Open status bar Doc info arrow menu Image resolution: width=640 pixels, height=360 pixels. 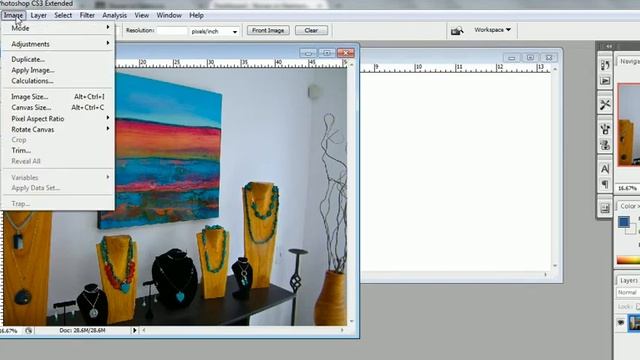click(x=134, y=330)
